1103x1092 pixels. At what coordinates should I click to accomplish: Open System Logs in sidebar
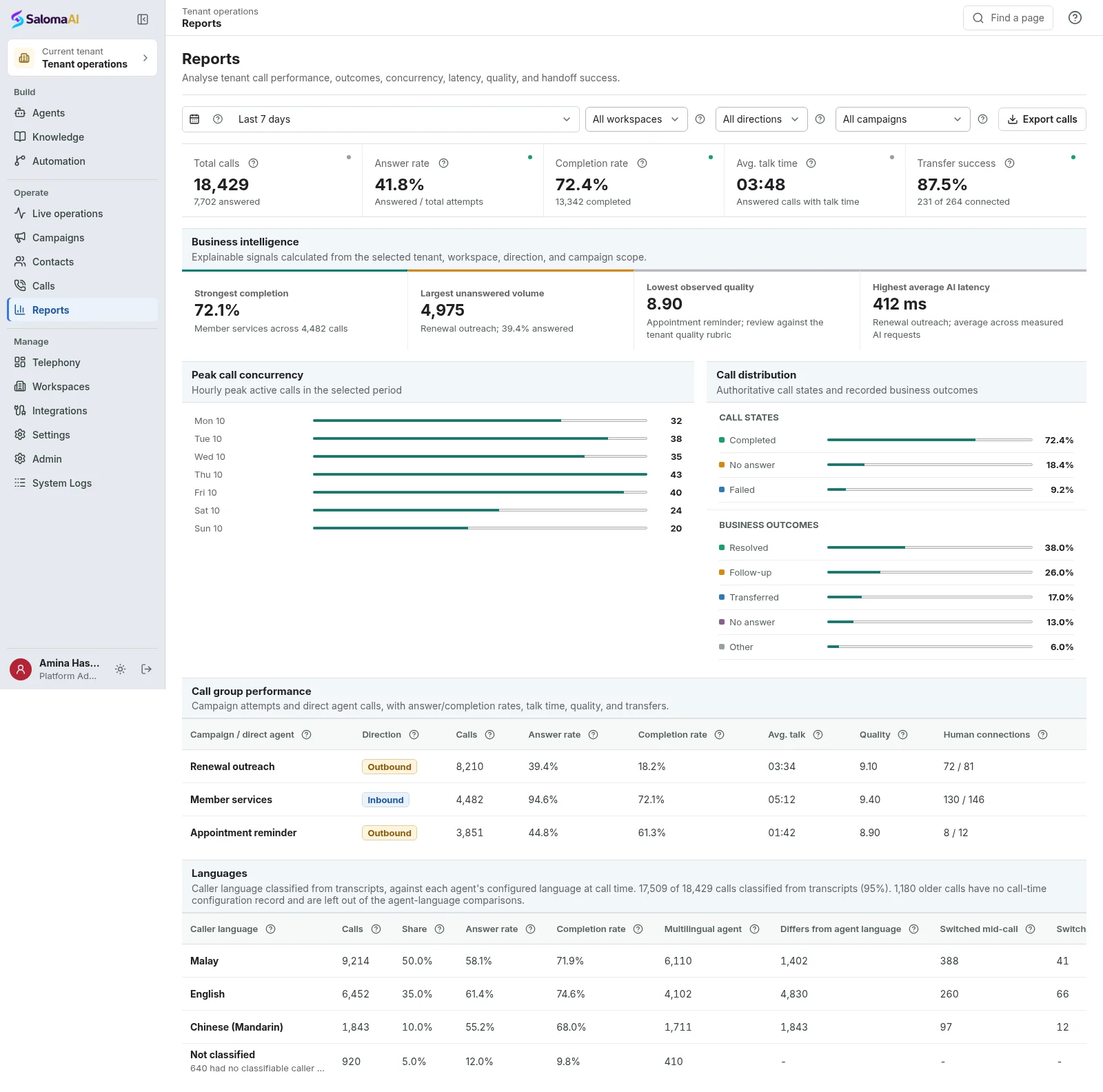(82, 483)
